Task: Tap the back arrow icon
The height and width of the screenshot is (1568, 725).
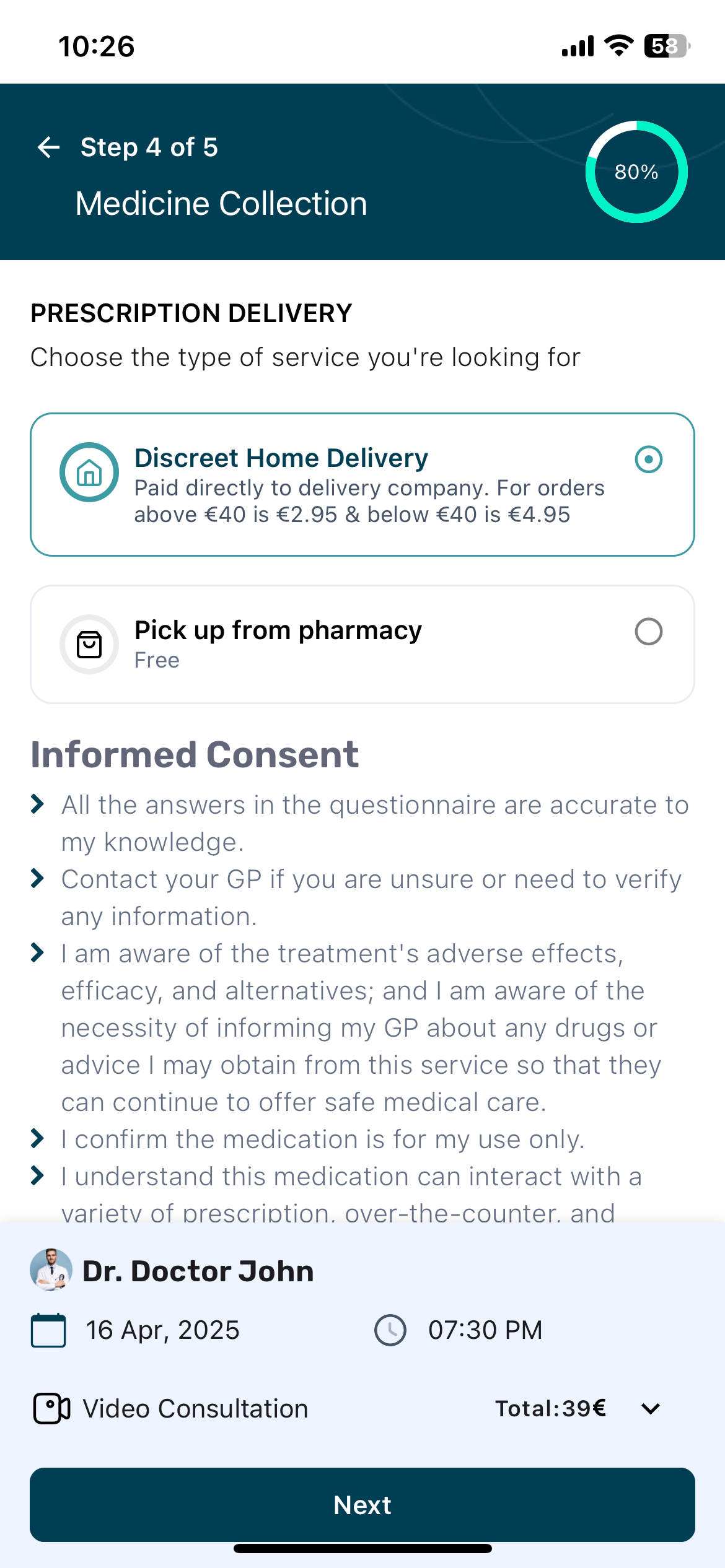Action: pos(49,147)
